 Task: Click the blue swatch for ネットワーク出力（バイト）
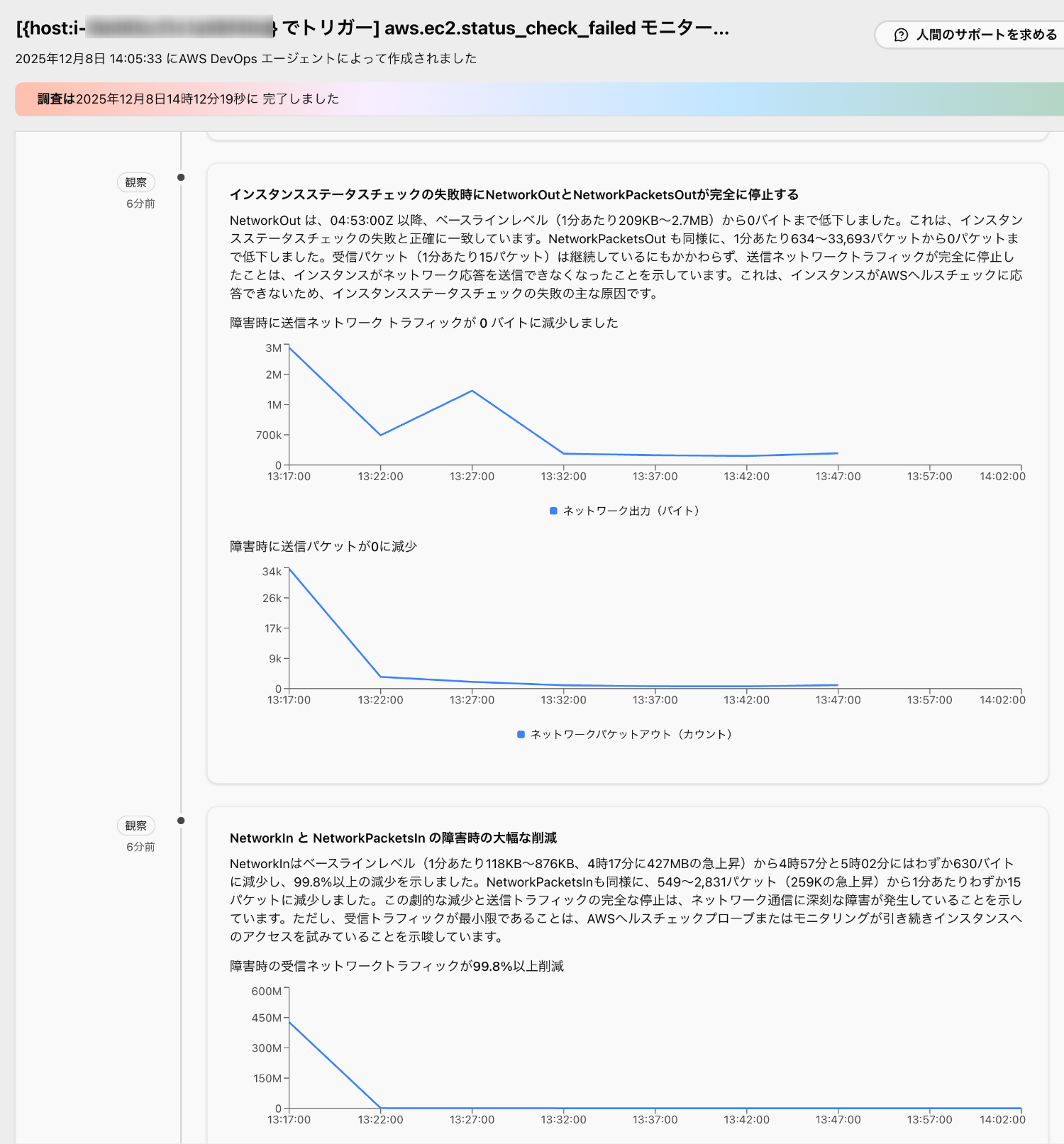553,511
